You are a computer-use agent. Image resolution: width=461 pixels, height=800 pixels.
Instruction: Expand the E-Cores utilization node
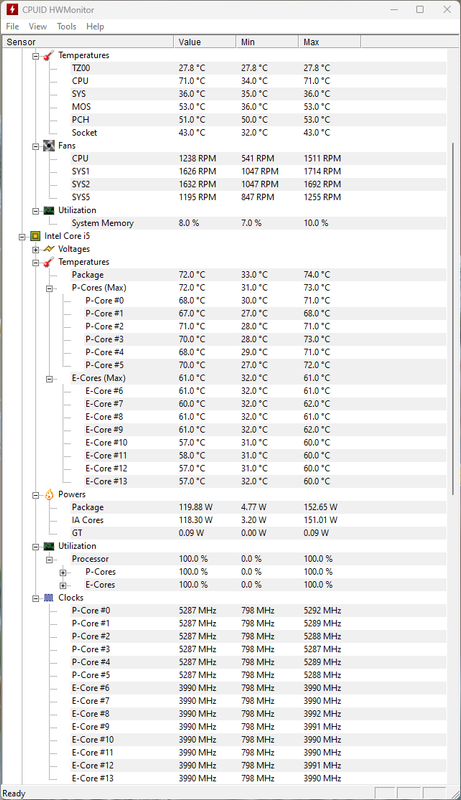63,585
